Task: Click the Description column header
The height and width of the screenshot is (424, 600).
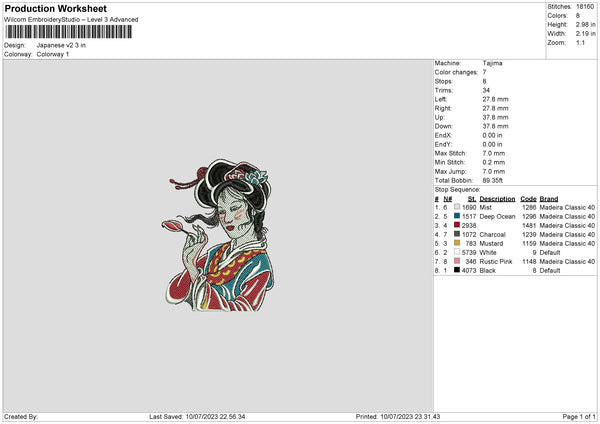Action: [x=497, y=199]
